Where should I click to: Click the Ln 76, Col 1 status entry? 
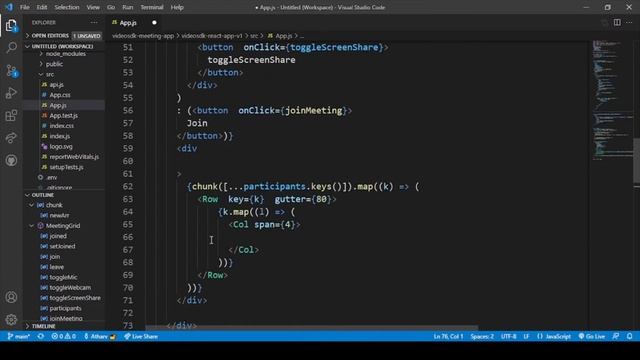[x=448, y=336]
